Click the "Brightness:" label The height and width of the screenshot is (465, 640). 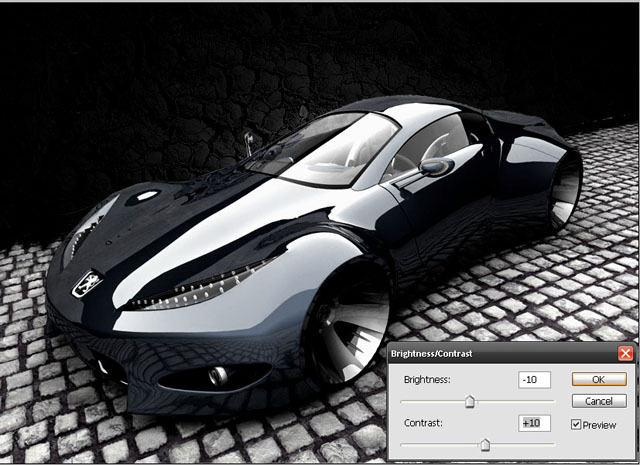pyautogui.click(x=427, y=380)
